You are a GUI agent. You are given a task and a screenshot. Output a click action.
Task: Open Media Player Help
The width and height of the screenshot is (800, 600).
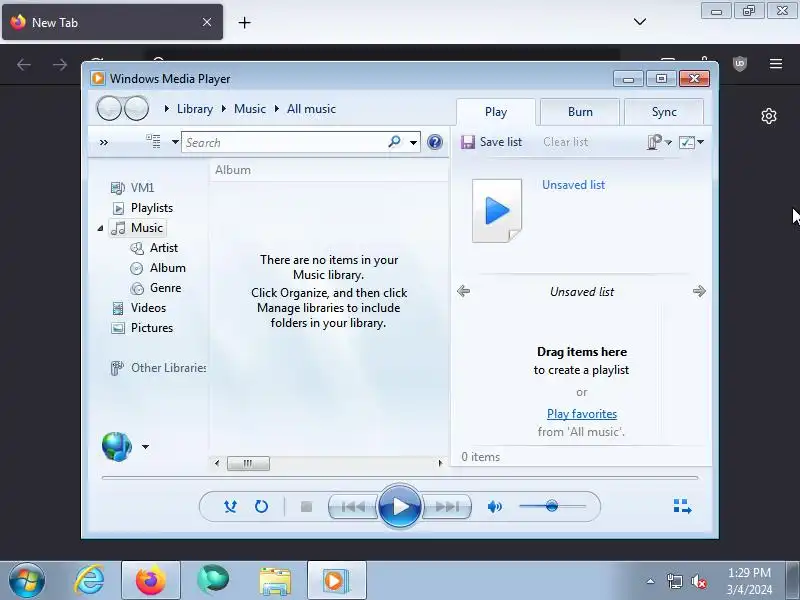435,142
